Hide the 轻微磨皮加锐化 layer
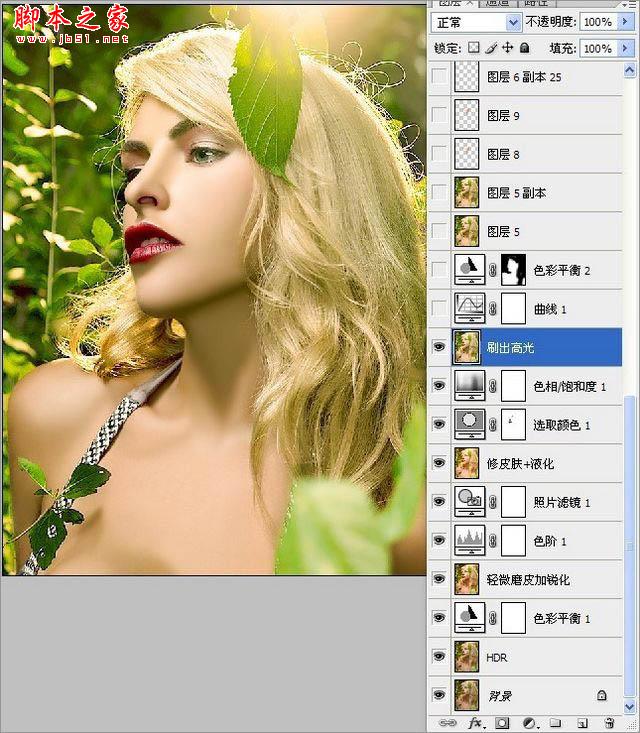The height and width of the screenshot is (733, 640). click(439, 579)
